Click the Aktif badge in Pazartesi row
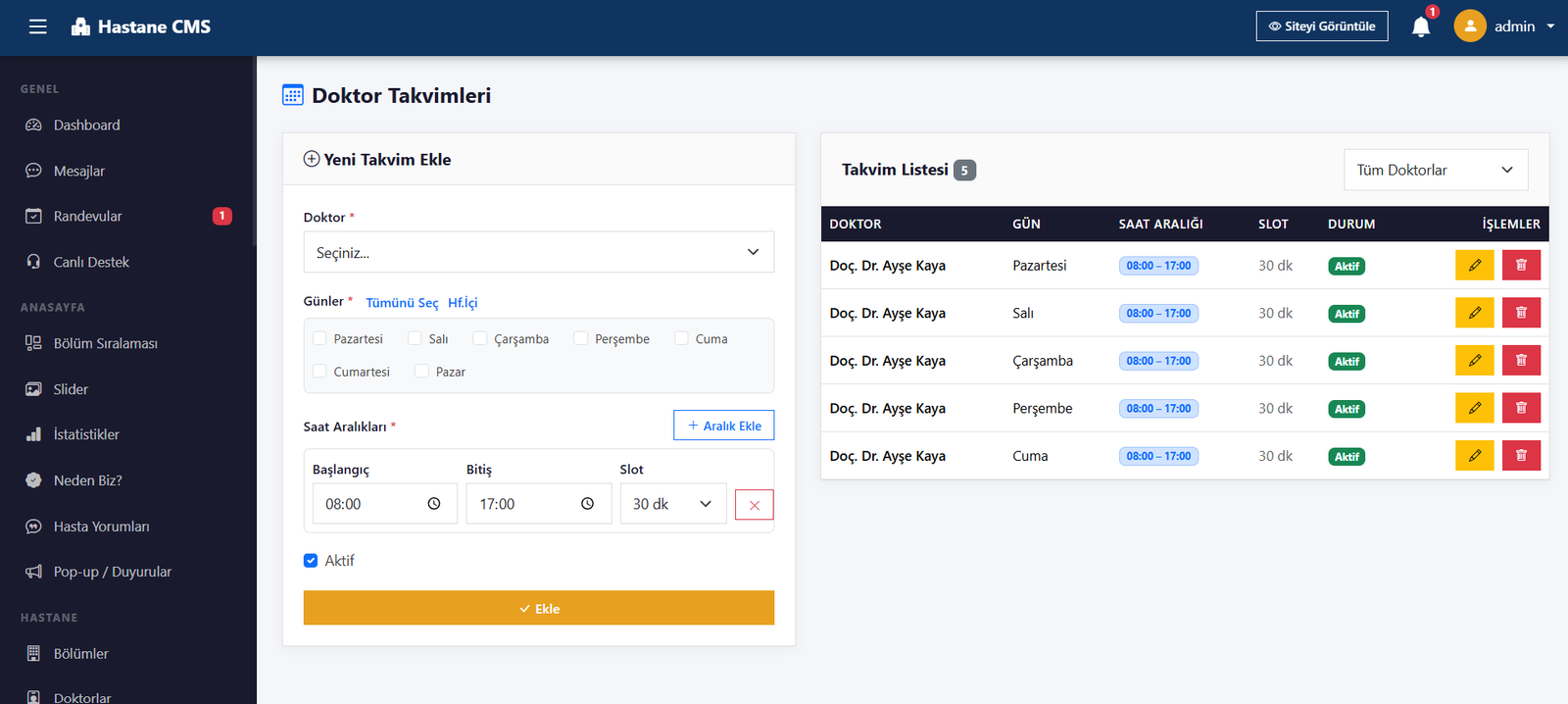 [1347, 266]
